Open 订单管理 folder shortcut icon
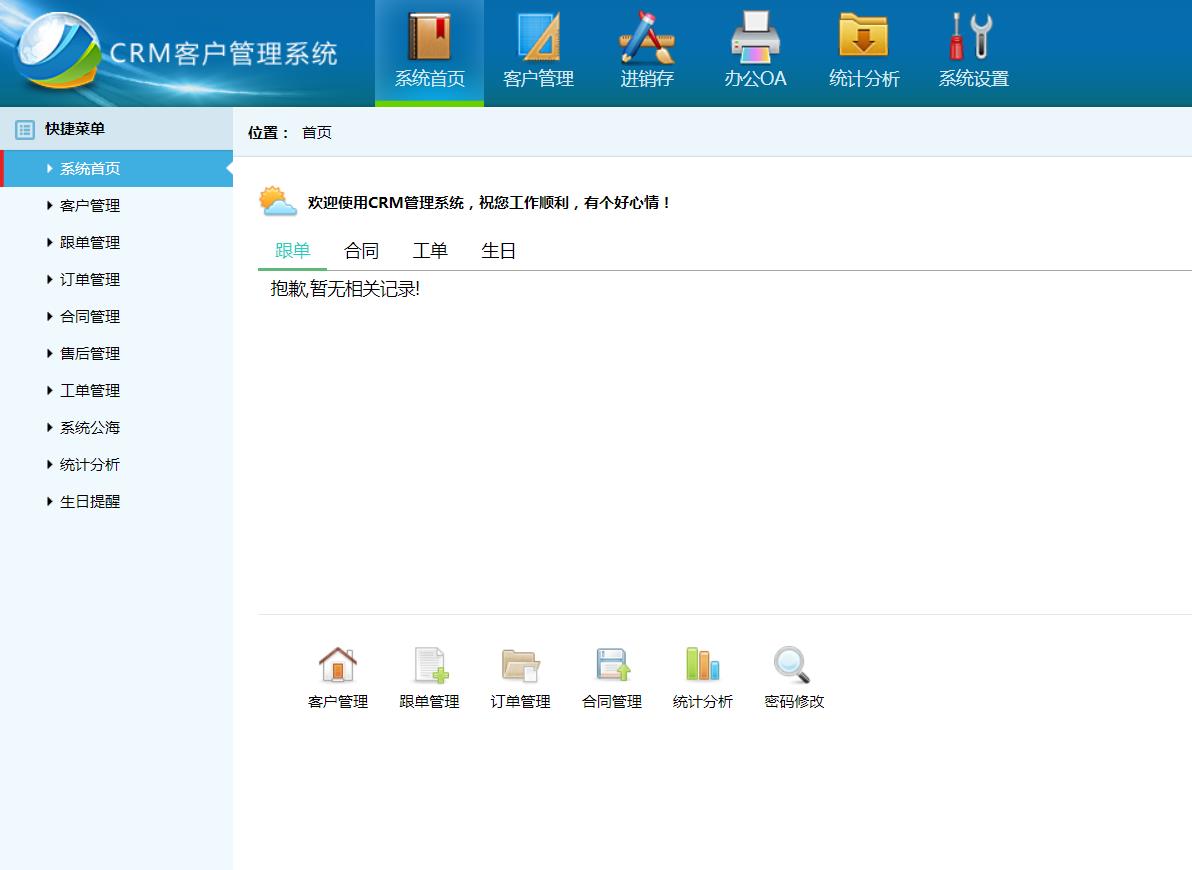 (521, 665)
